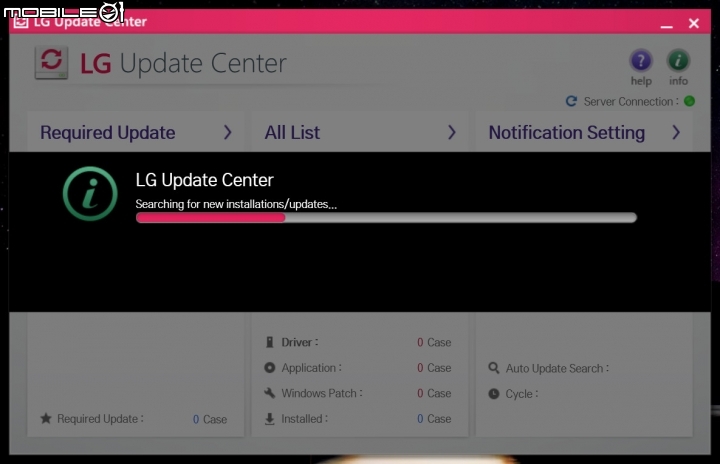Click the Windows Patch case count
The width and height of the screenshot is (720, 464).
434,393
